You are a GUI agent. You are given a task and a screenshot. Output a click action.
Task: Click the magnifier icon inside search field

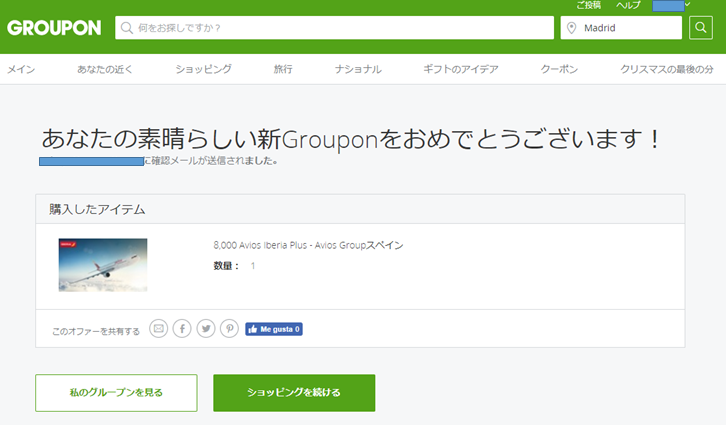(126, 28)
